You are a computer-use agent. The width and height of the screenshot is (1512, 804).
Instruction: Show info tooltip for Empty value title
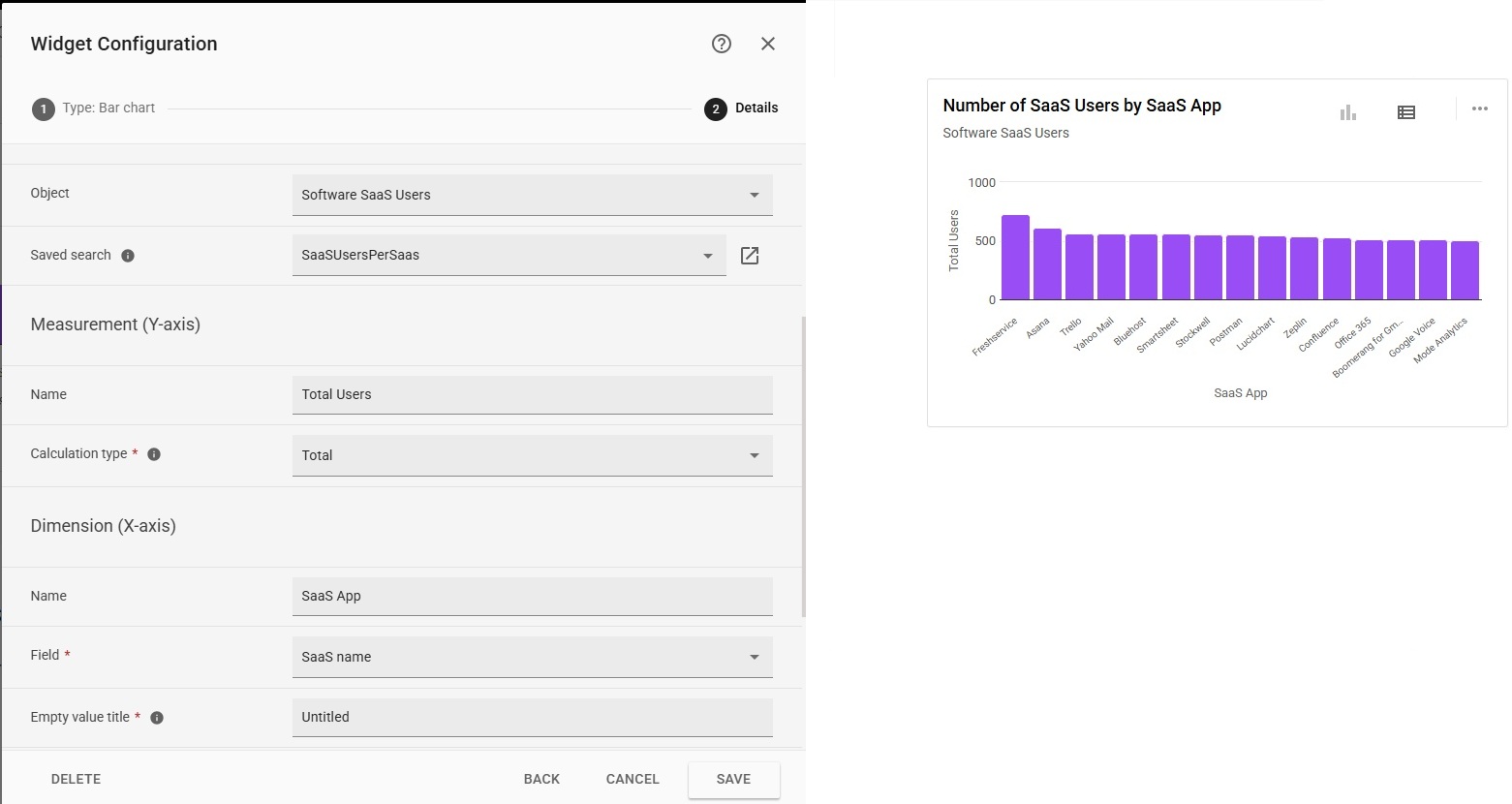point(157,718)
